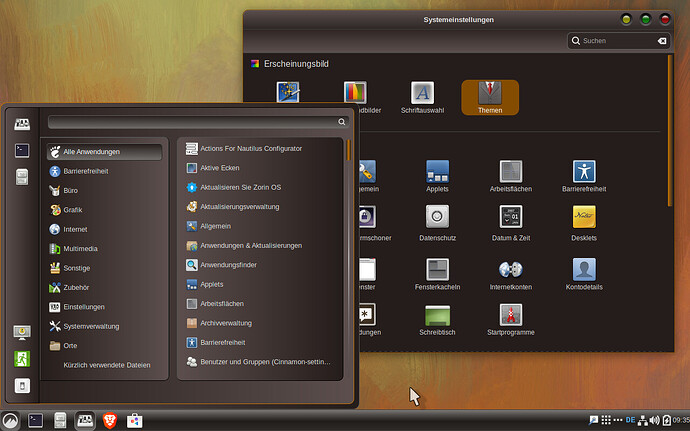The image size is (690, 431).
Task: Click the logout icon in menu sidebar
Action: pos(22,358)
